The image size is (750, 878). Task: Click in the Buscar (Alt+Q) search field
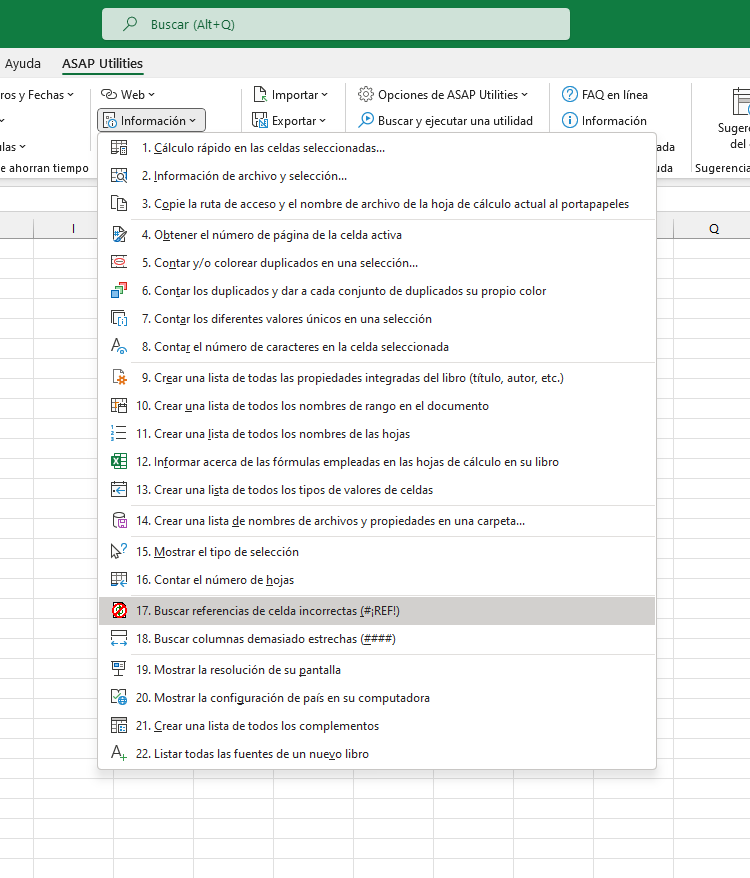(x=336, y=24)
